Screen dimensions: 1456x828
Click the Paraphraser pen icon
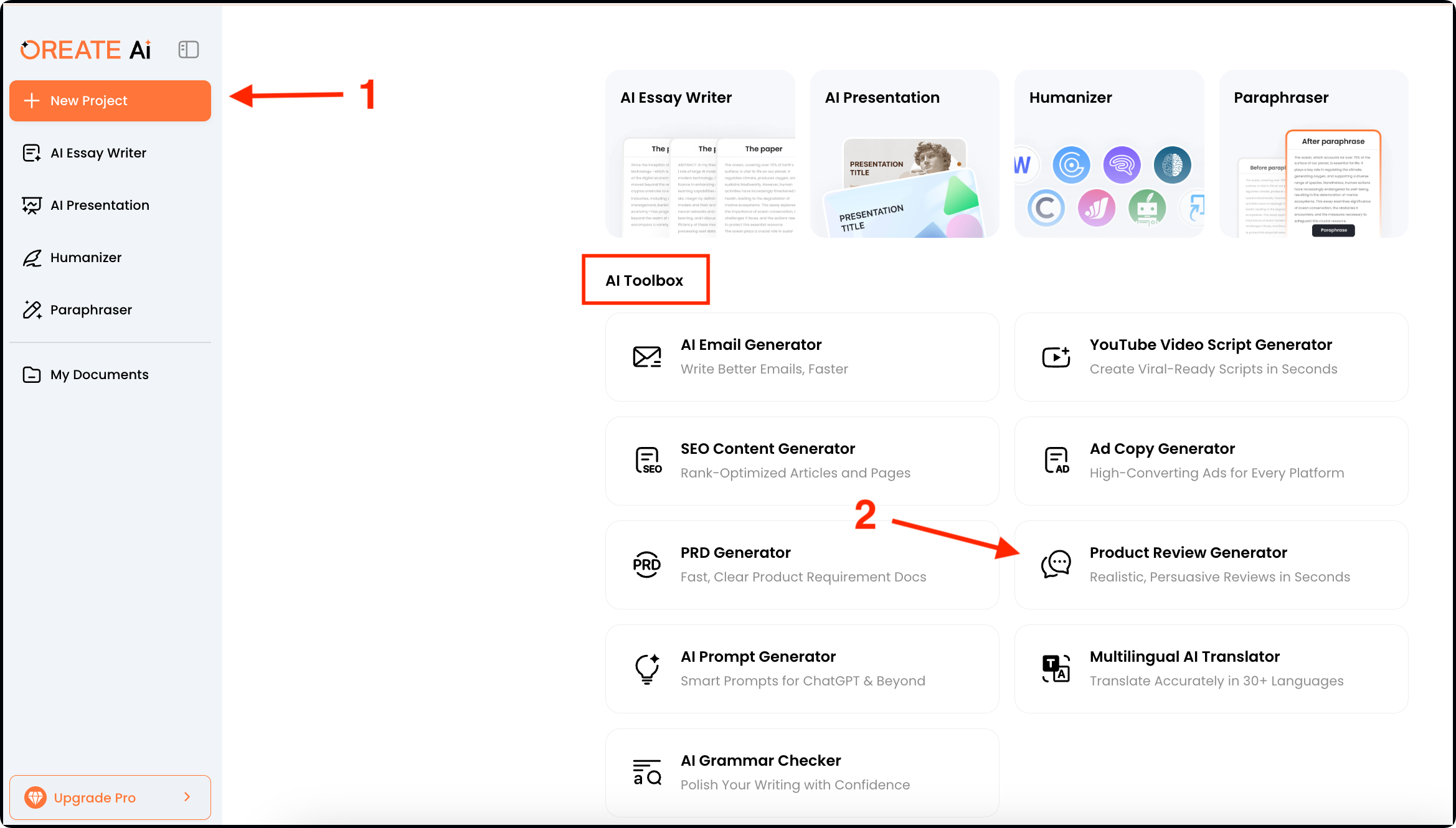(x=32, y=310)
